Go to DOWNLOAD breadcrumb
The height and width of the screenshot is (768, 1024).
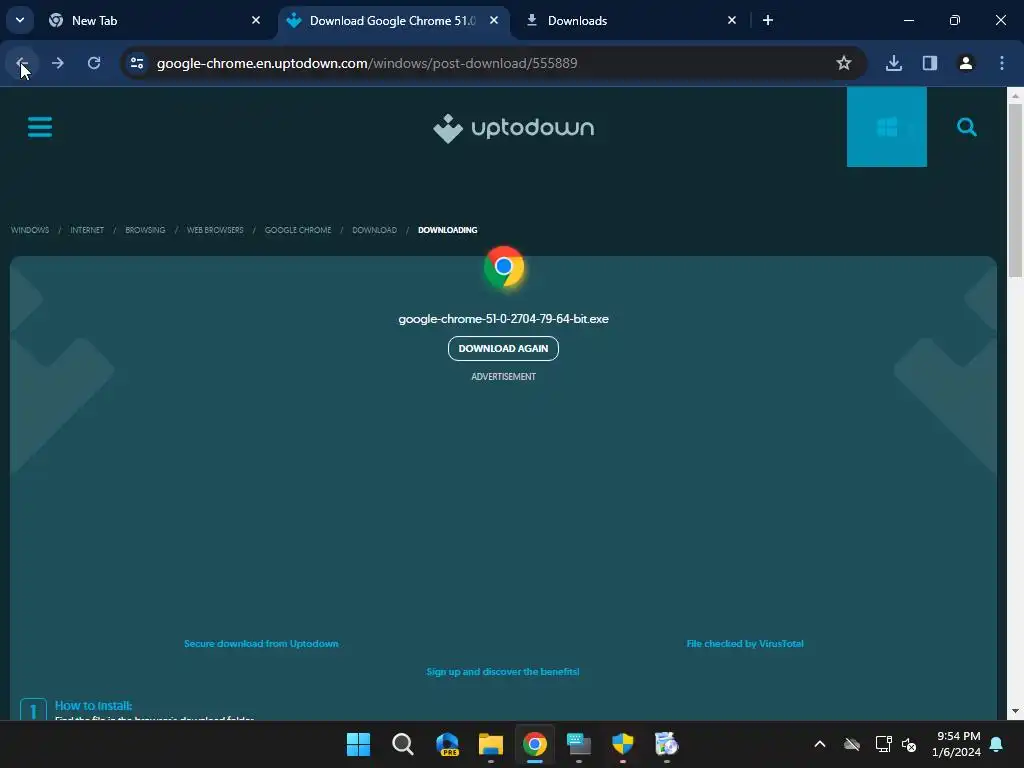374,230
